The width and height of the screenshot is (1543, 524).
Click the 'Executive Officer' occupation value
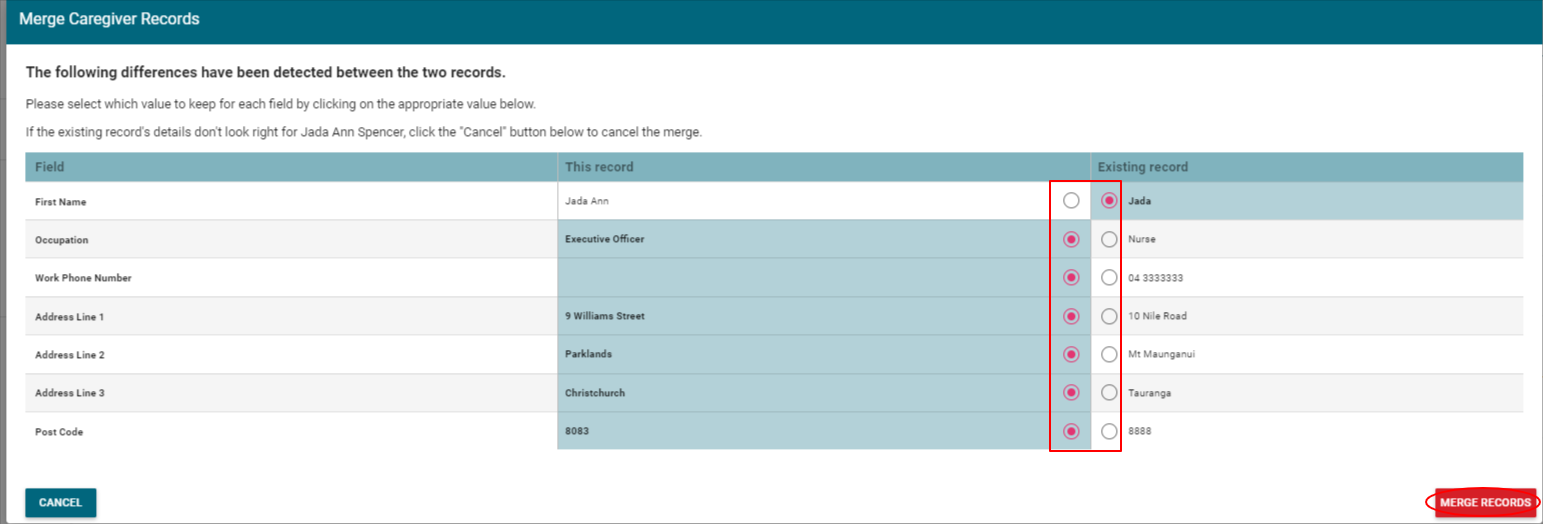604,240
